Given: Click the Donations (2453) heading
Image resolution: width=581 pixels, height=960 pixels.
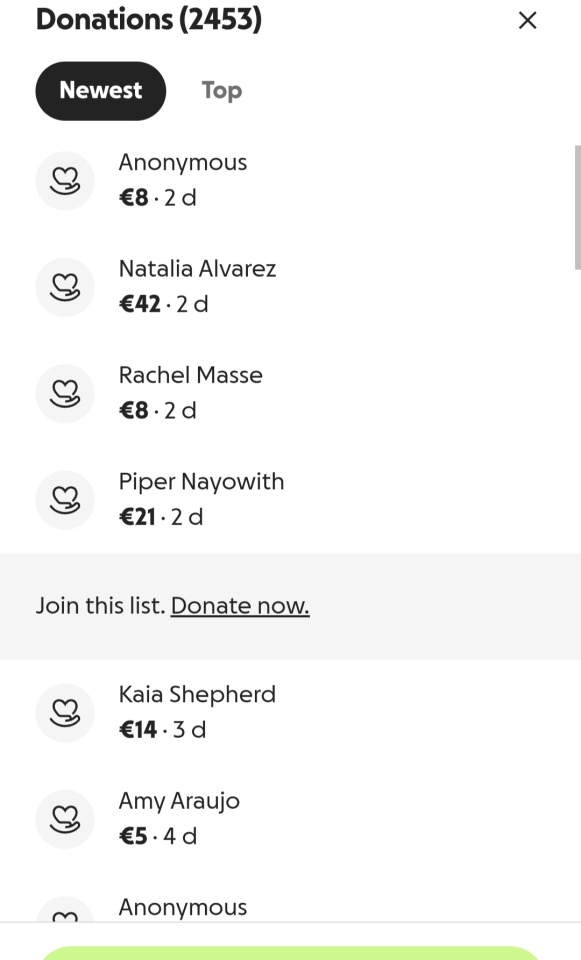Looking at the screenshot, I should click(149, 19).
